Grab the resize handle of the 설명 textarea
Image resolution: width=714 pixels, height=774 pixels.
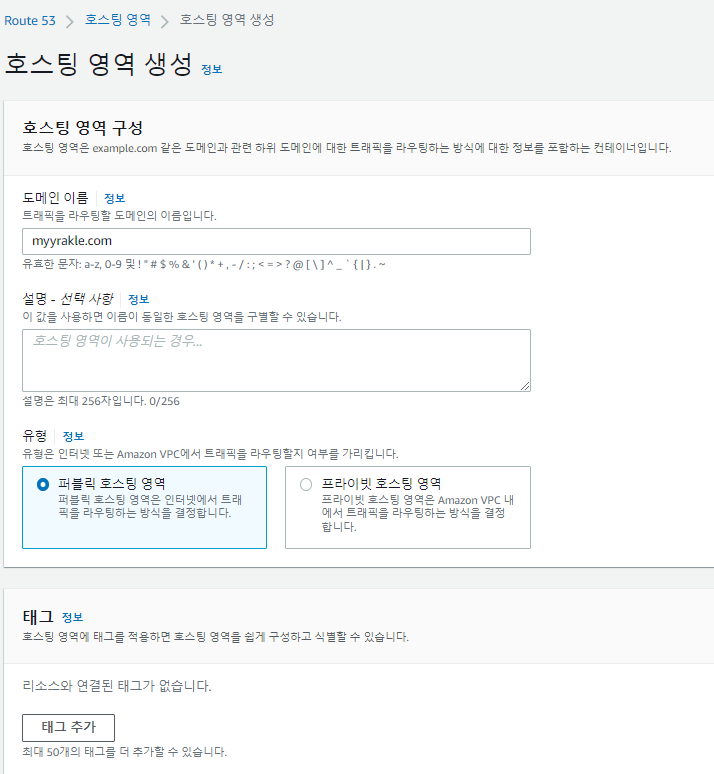(525, 385)
